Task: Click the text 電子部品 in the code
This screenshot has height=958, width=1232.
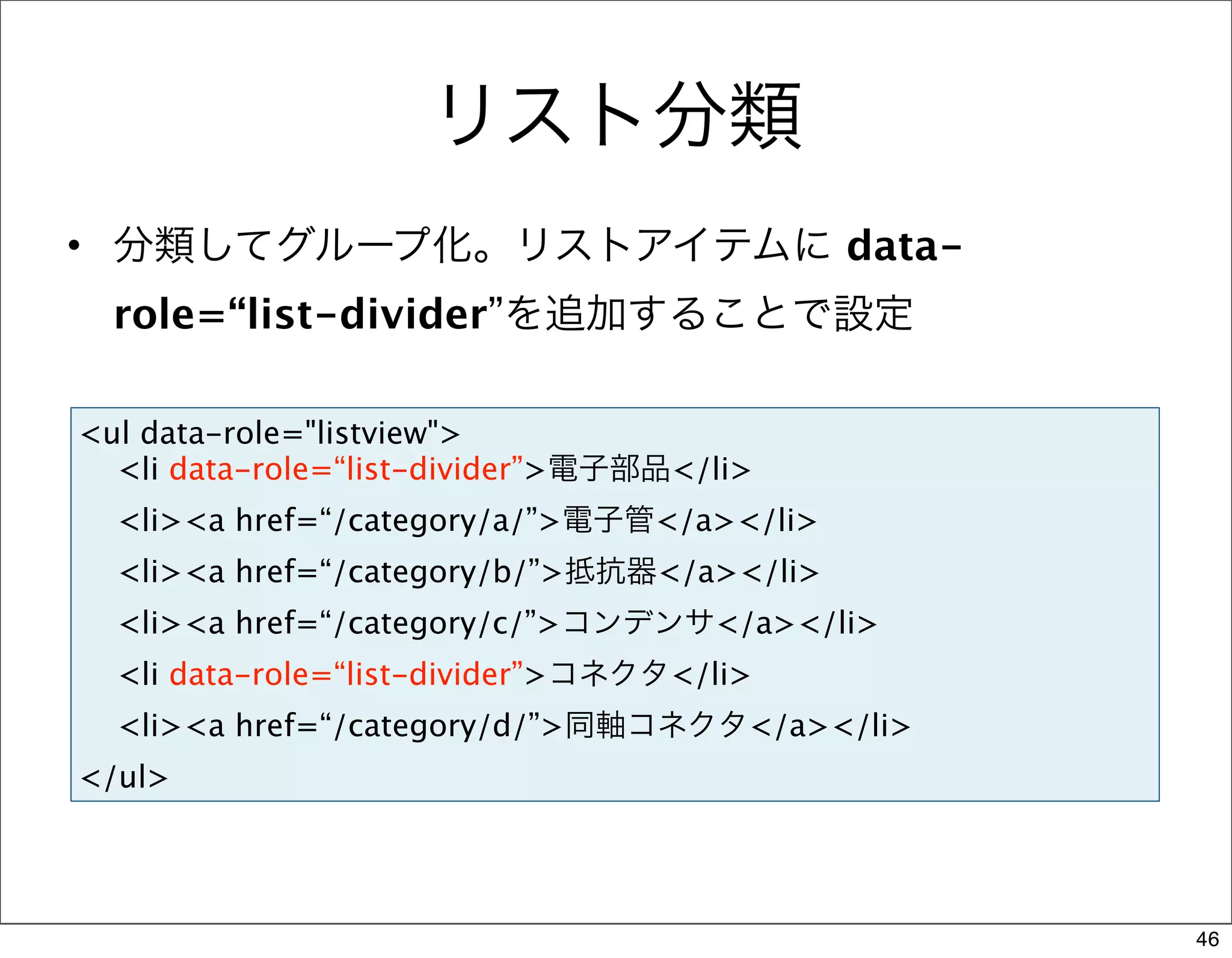Action: tap(609, 469)
